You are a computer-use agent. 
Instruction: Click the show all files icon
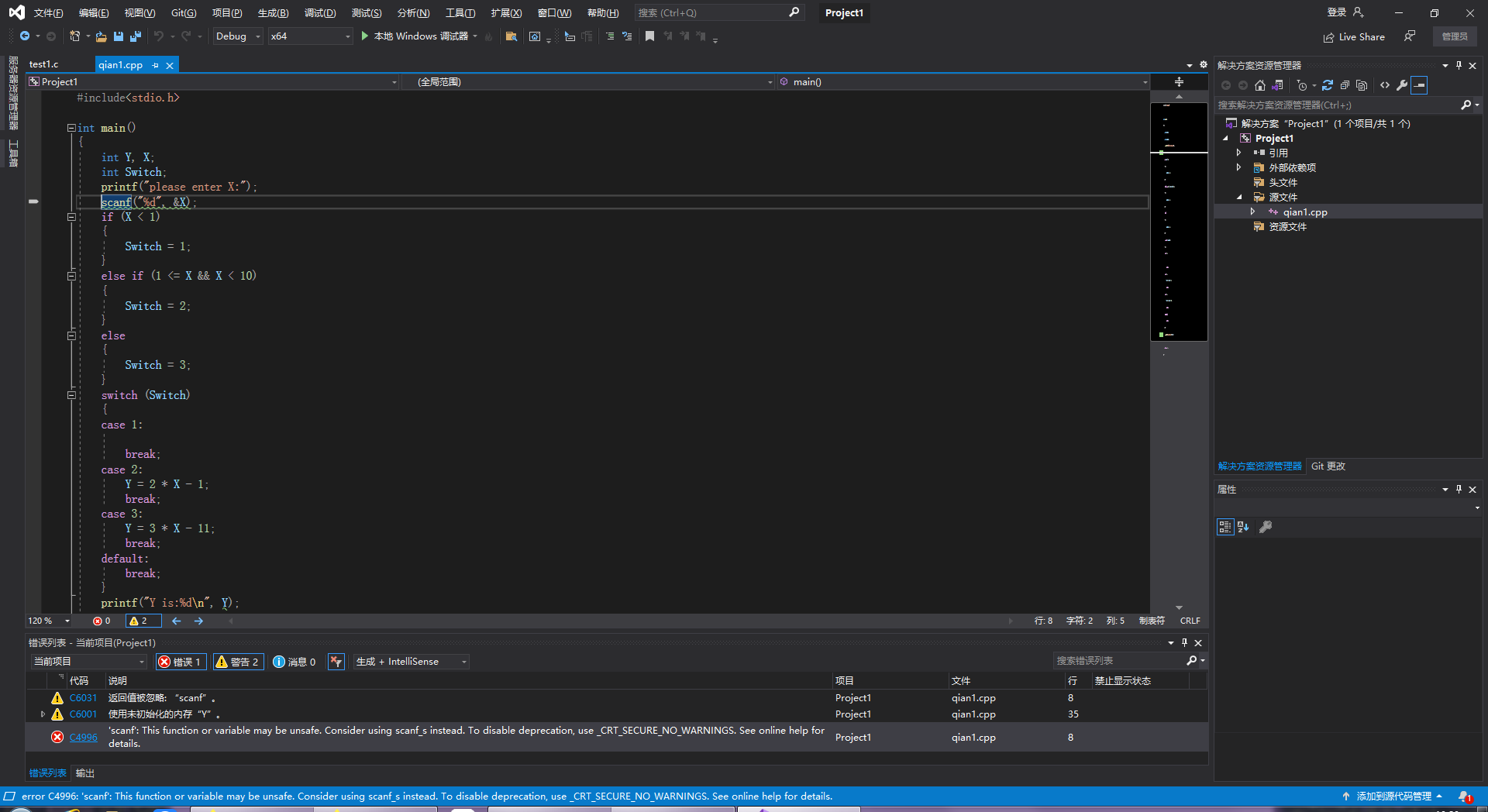1362,85
